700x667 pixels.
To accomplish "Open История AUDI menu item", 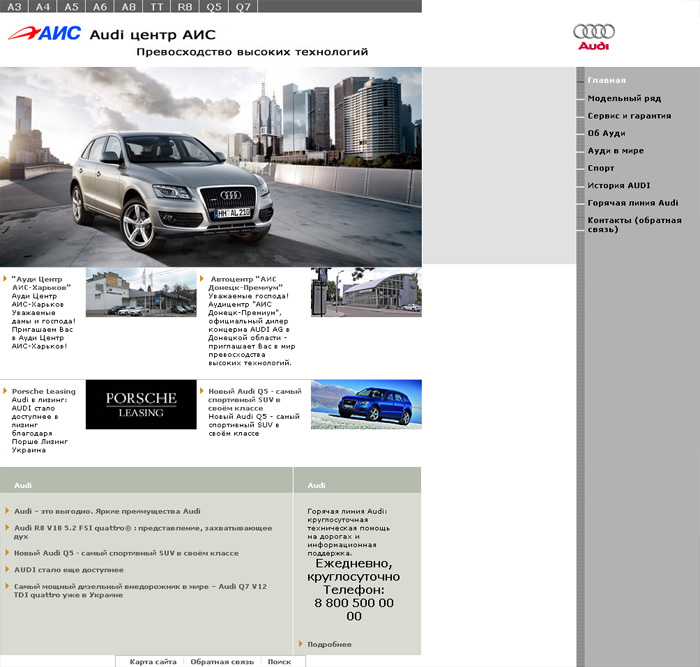I will click(x=619, y=185).
